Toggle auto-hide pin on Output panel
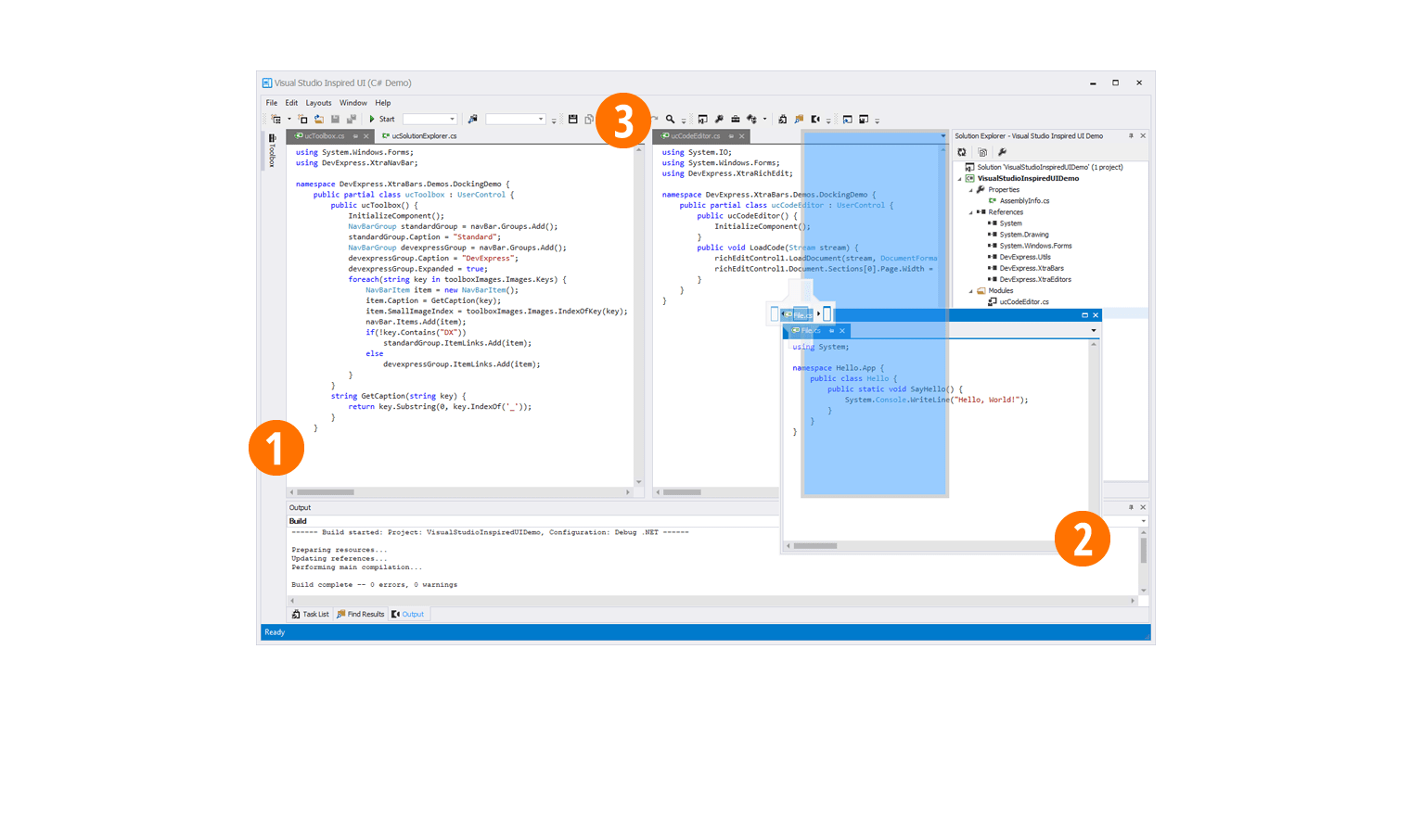 [x=1131, y=507]
